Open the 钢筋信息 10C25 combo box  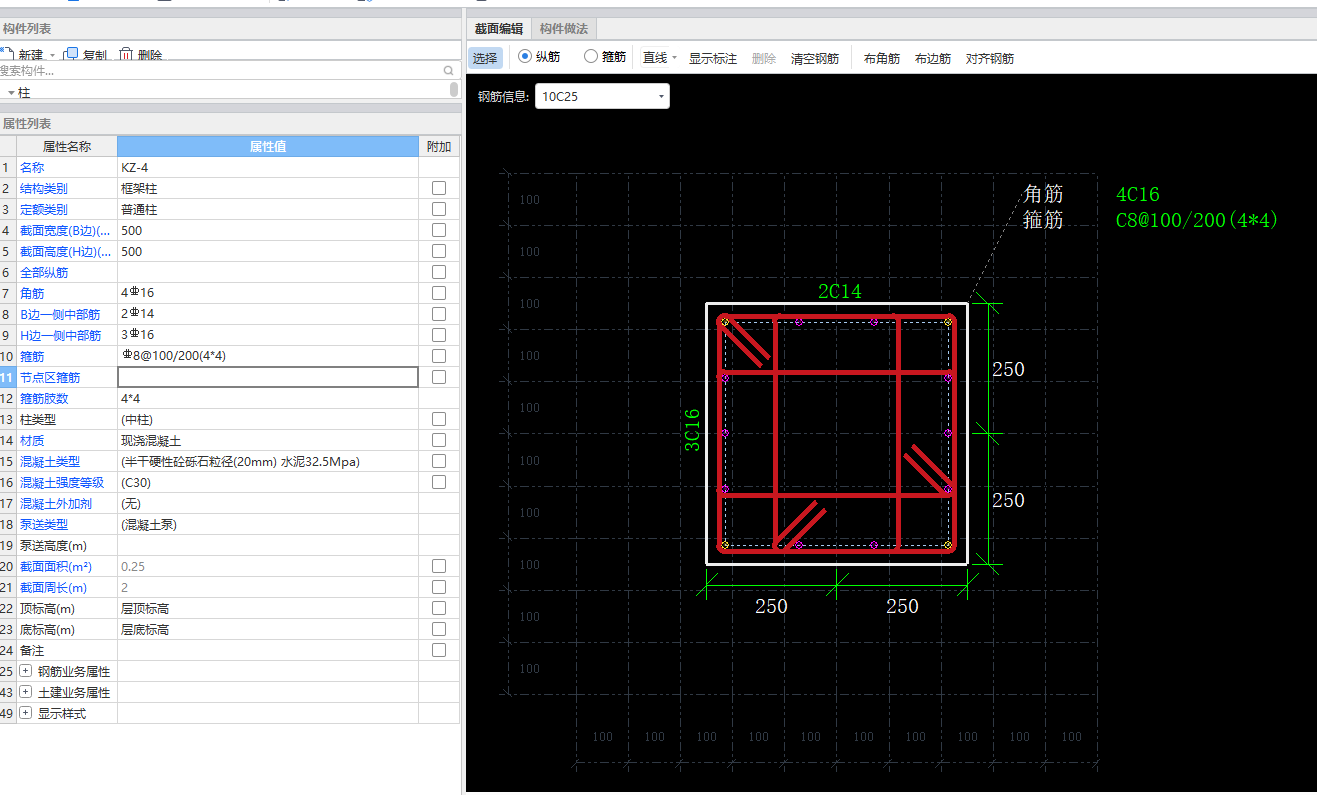tap(602, 96)
